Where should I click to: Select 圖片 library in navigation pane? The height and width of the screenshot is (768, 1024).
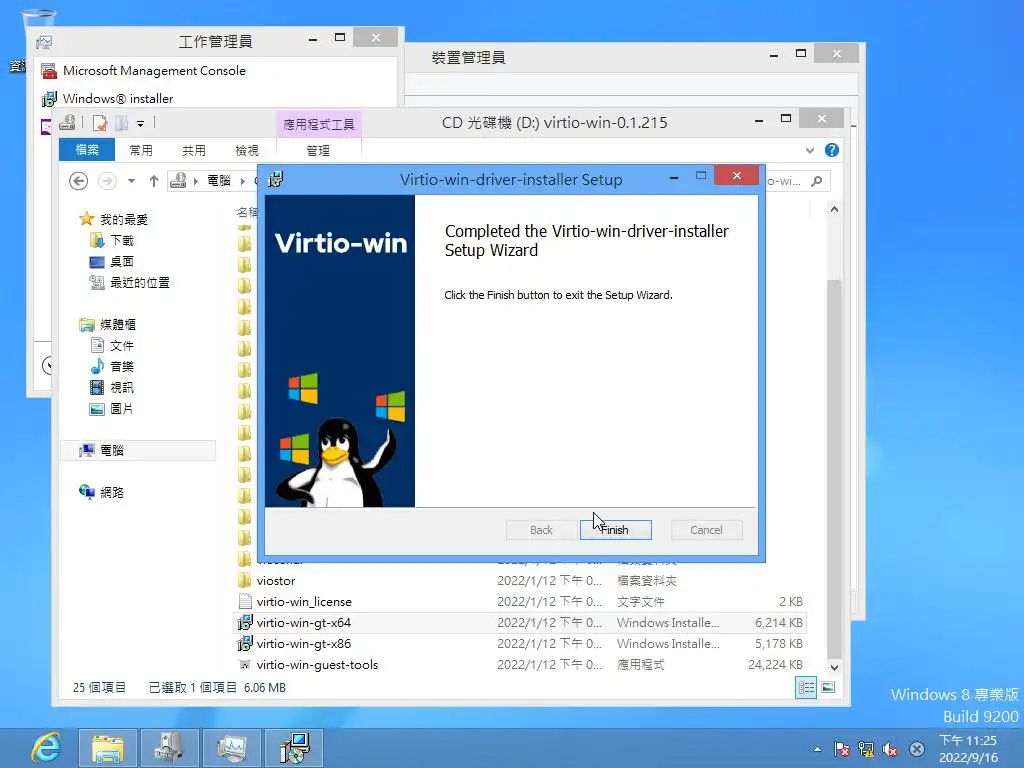(121, 408)
